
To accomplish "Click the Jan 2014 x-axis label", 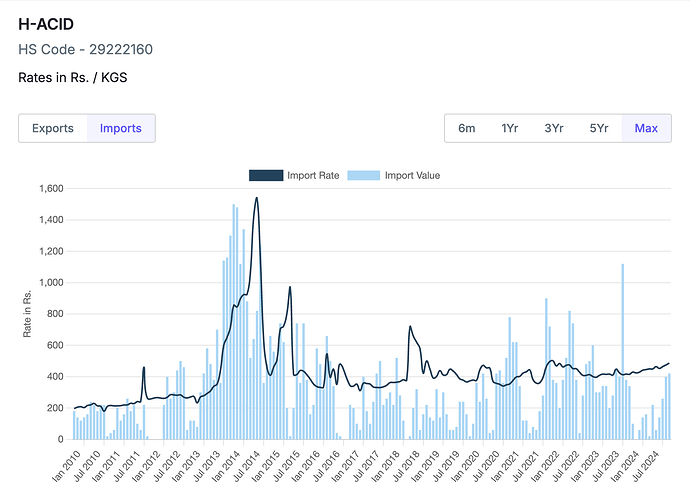I will [227, 466].
